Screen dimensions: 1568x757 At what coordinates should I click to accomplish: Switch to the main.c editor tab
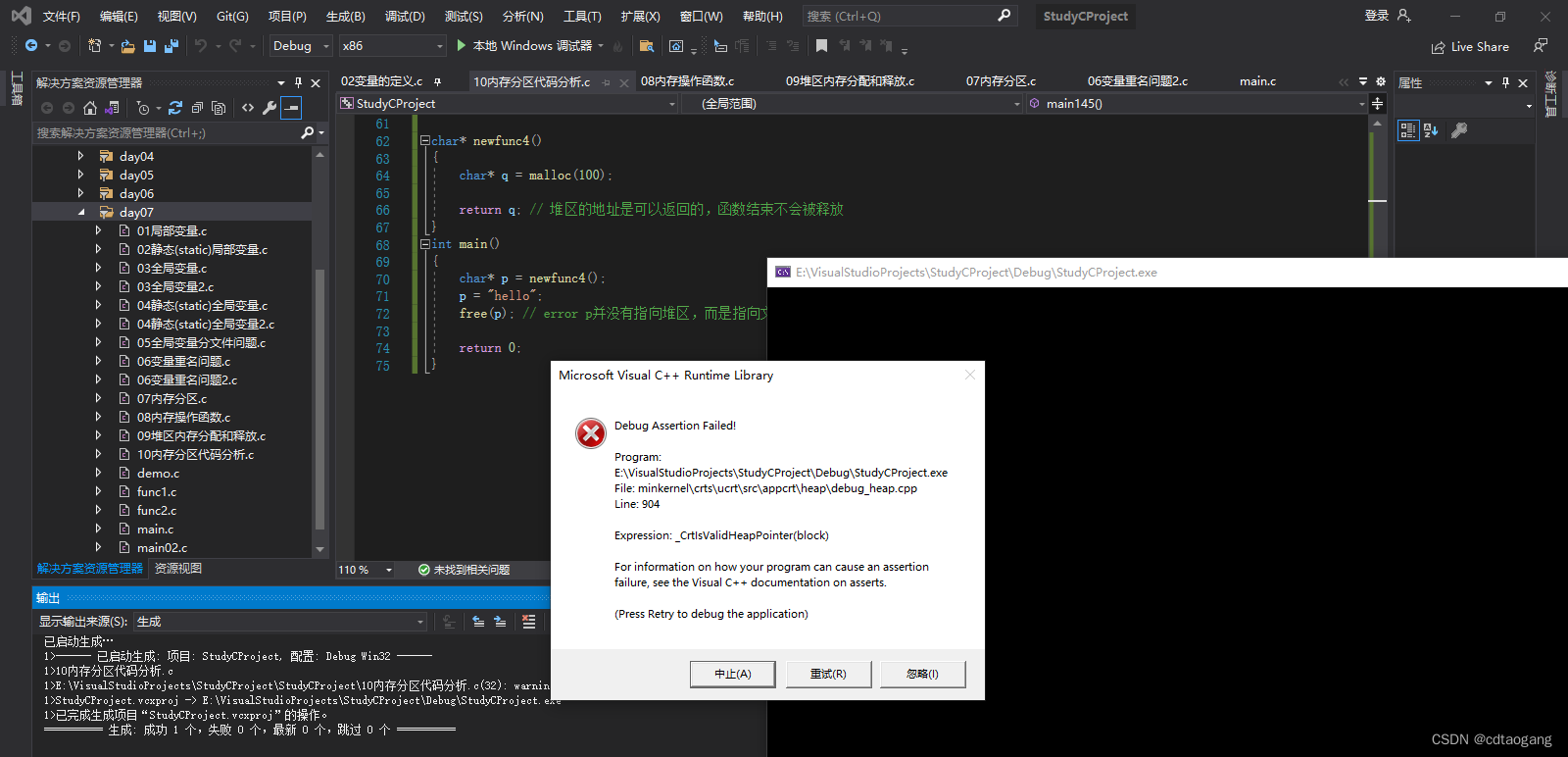[1257, 81]
